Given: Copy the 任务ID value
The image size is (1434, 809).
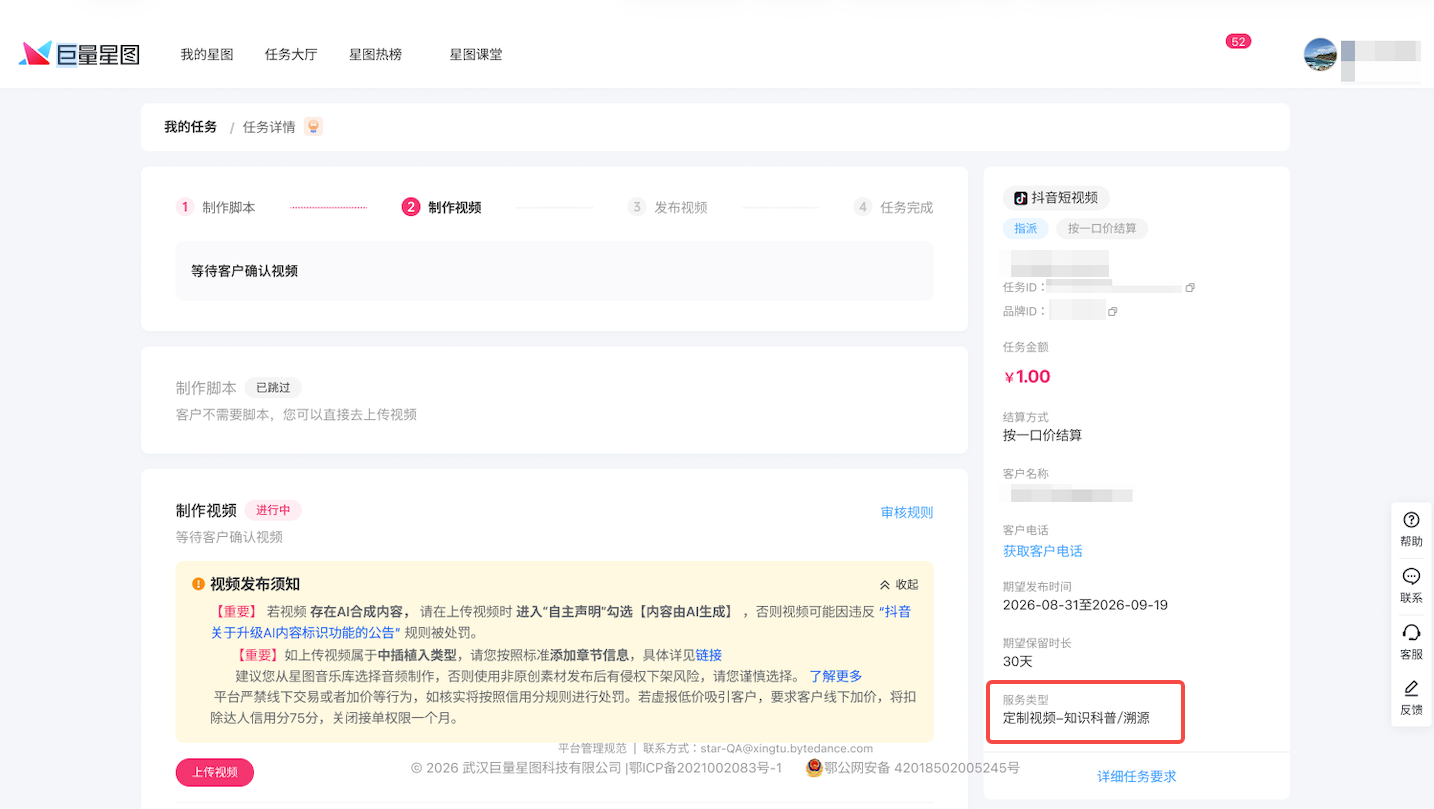Looking at the screenshot, I should tap(1190, 288).
